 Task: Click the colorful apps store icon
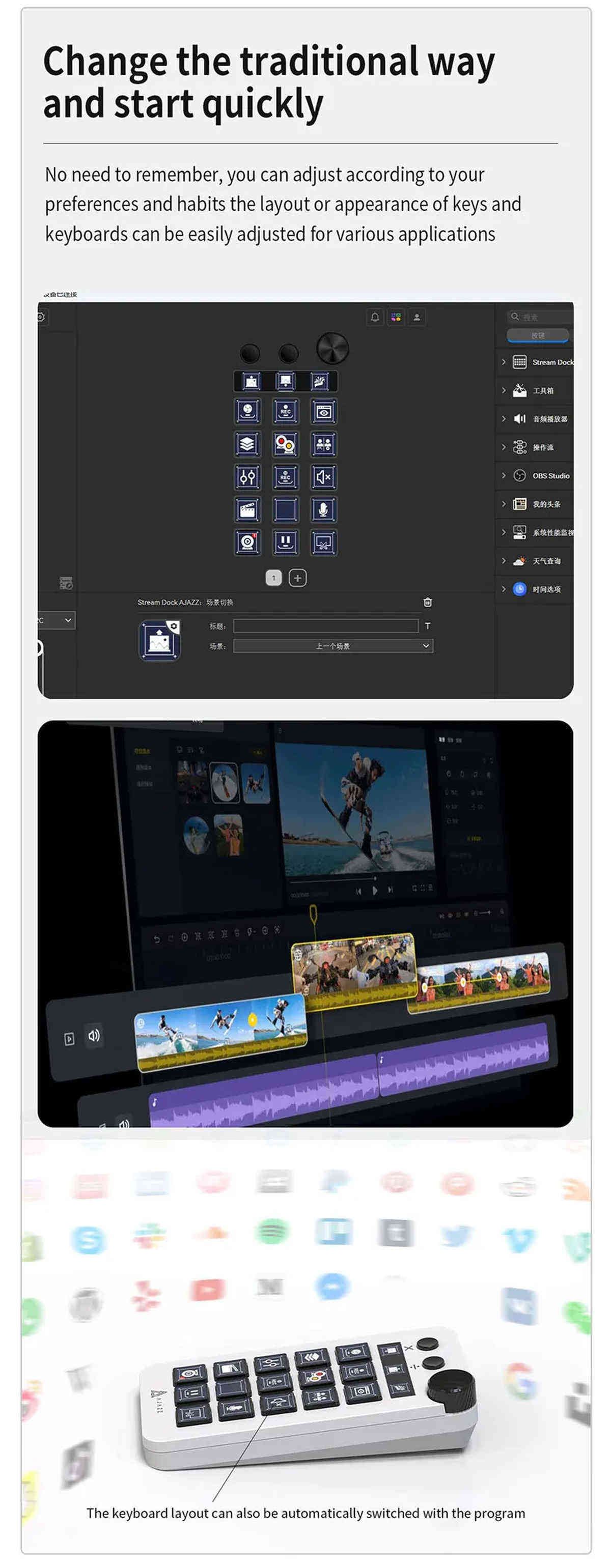[396, 317]
